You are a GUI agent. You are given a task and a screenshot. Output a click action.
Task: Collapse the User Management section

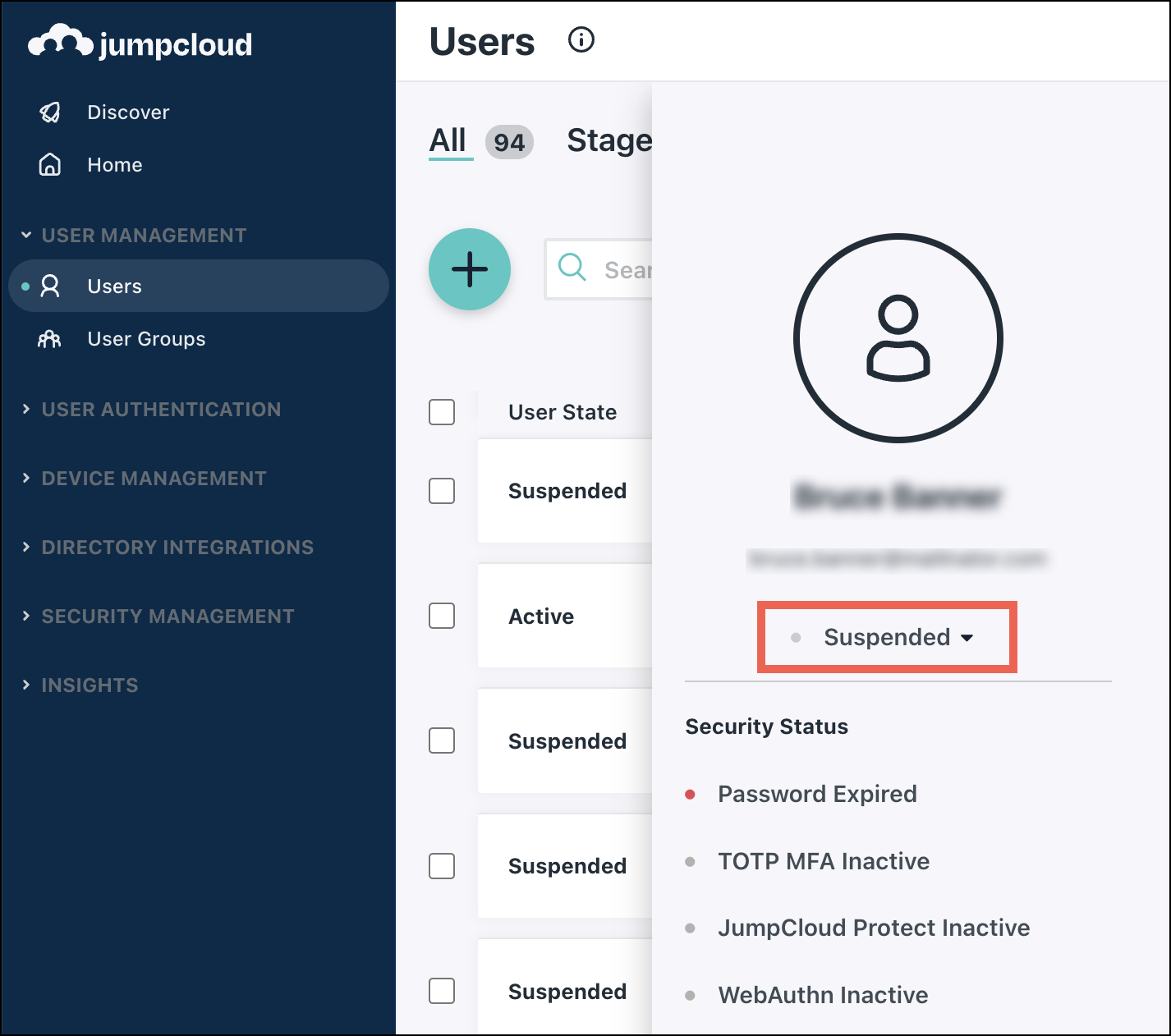click(x=143, y=235)
